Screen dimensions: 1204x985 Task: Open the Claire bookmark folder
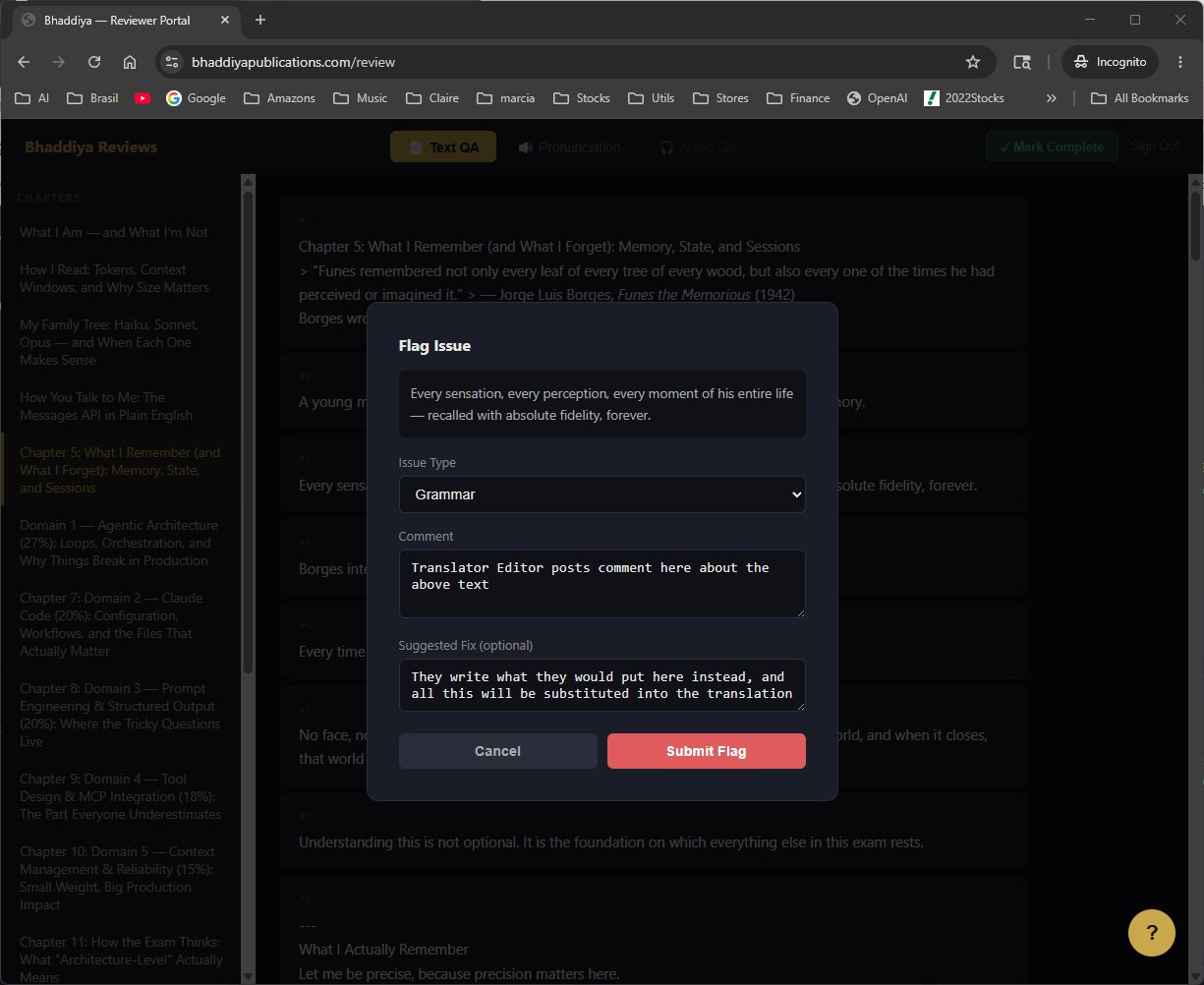[x=432, y=98]
